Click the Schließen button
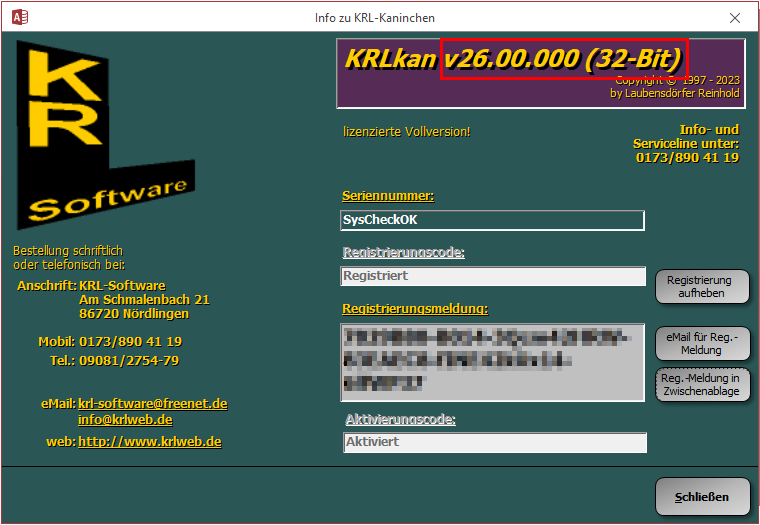Image resolution: width=760 pixels, height=525 pixels. click(702, 497)
